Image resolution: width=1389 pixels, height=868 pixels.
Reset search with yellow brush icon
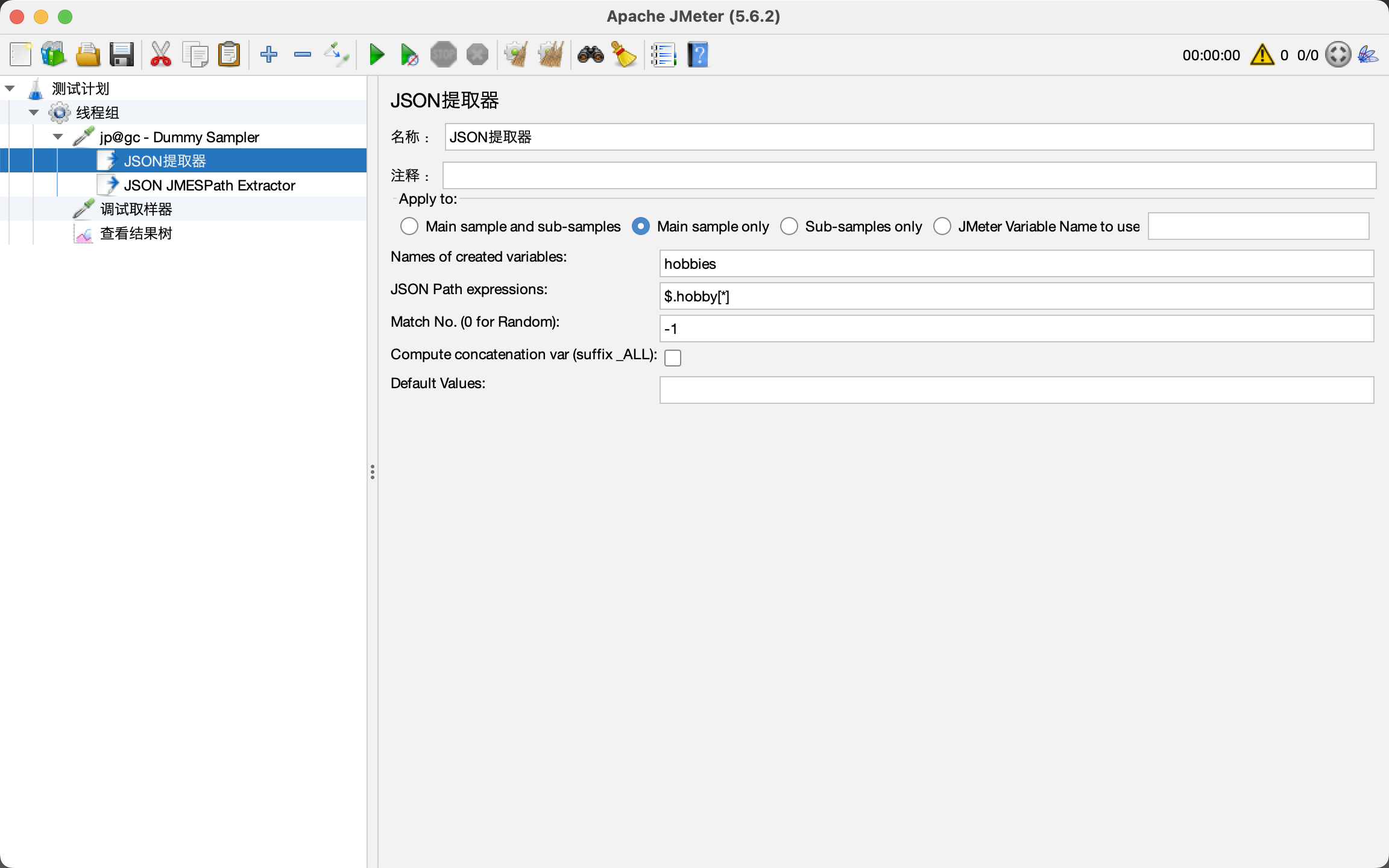pyautogui.click(x=625, y=55)
